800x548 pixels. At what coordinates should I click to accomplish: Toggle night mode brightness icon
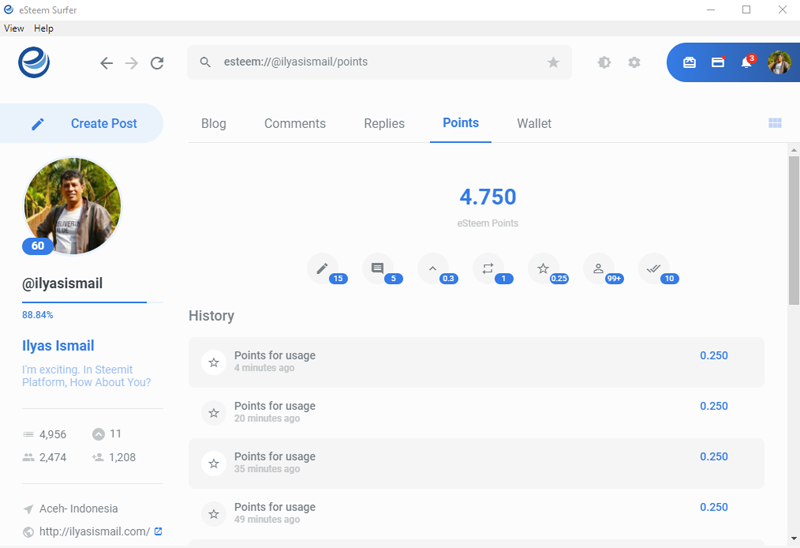[x=604, y=62]
